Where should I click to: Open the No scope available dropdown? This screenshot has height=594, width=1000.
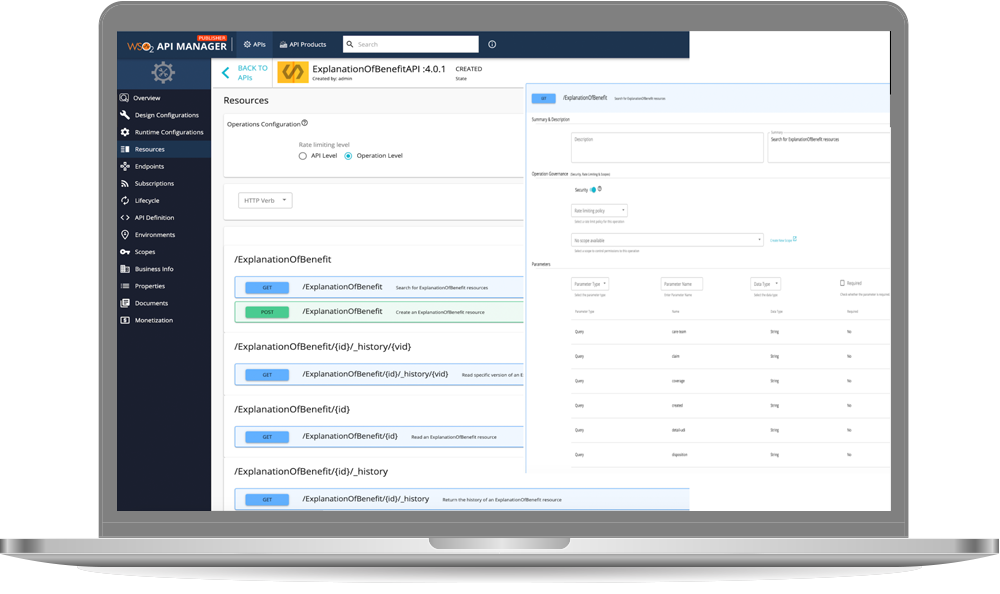point(667,240)
